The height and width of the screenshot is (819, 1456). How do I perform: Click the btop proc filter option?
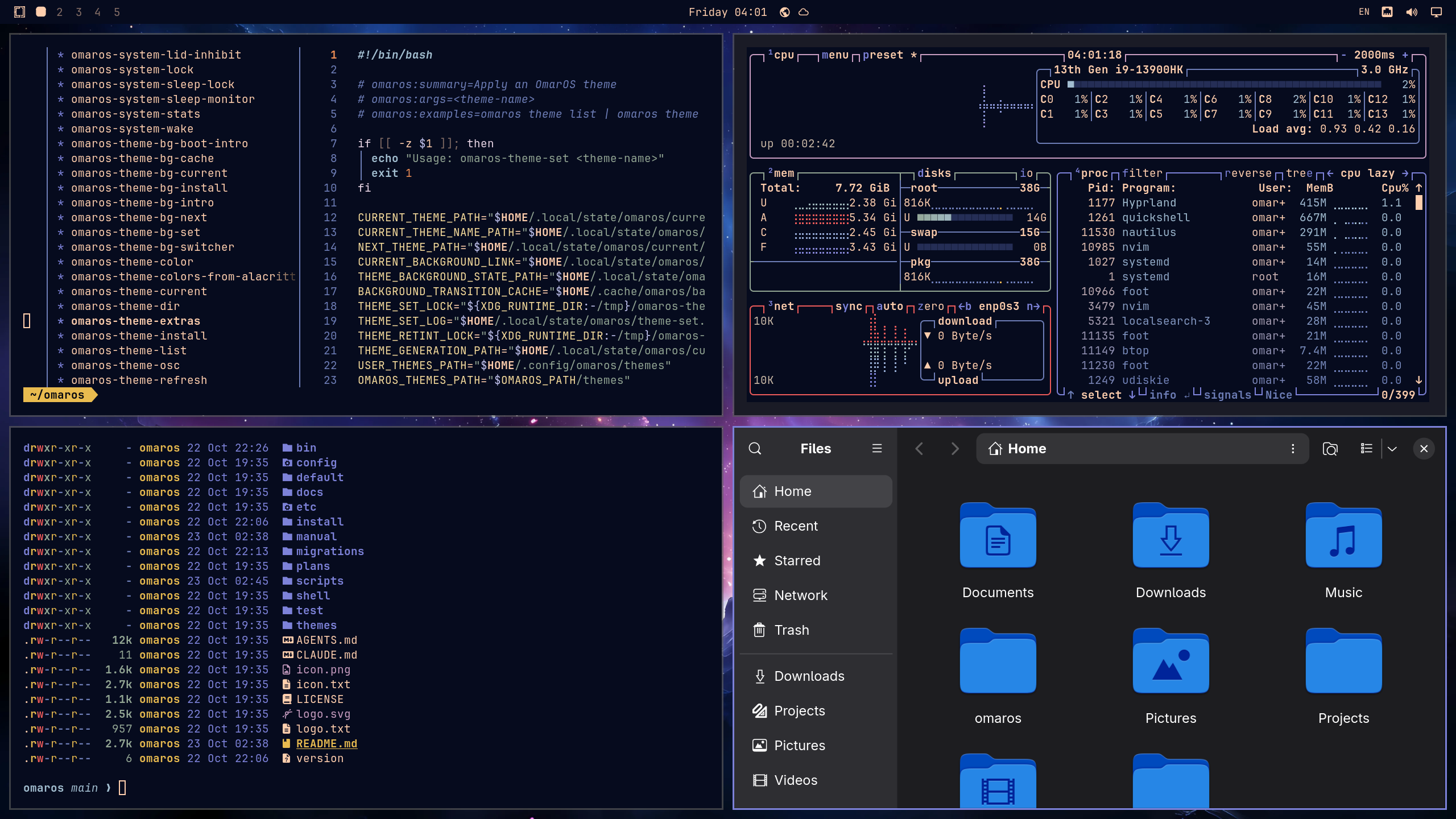point(1142,173)
